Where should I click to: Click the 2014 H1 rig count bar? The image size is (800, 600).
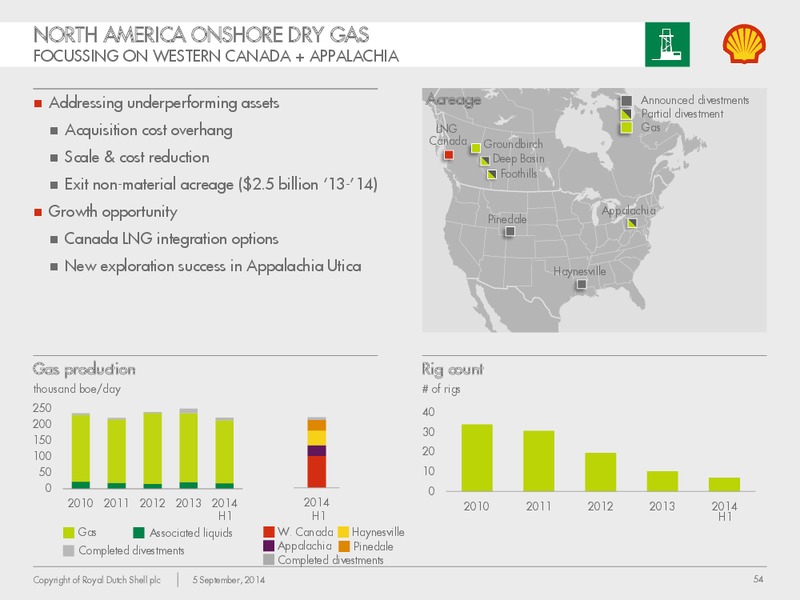(x=724, y=484)
